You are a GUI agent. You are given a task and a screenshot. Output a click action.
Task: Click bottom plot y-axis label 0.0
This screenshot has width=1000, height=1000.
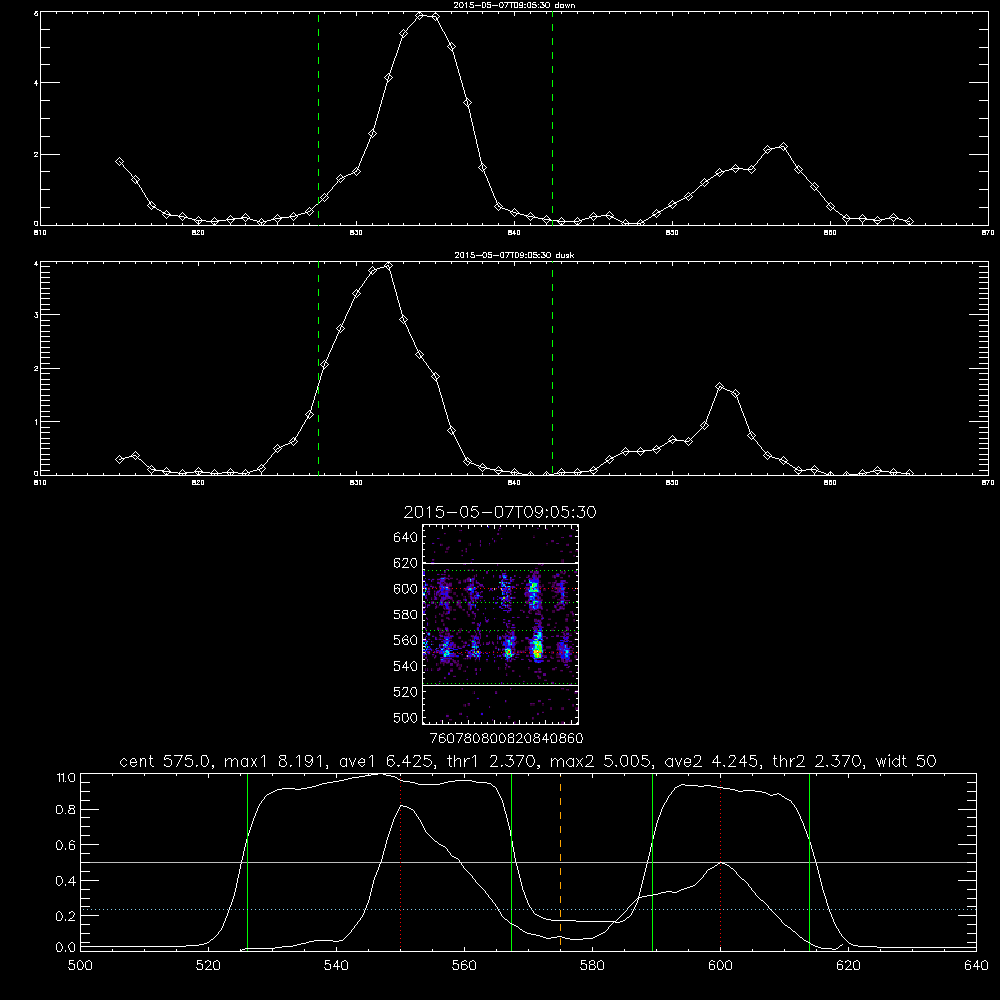(66, 947)
